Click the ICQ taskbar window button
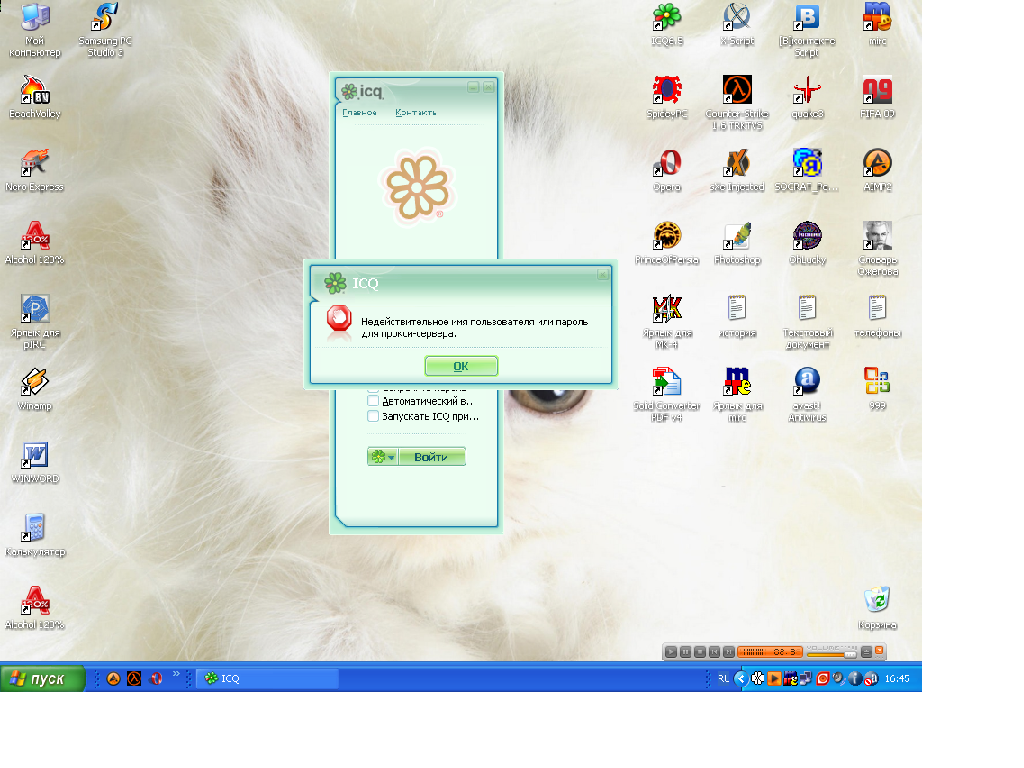Viewport: 1024px width, 768px height. [267, 678]
